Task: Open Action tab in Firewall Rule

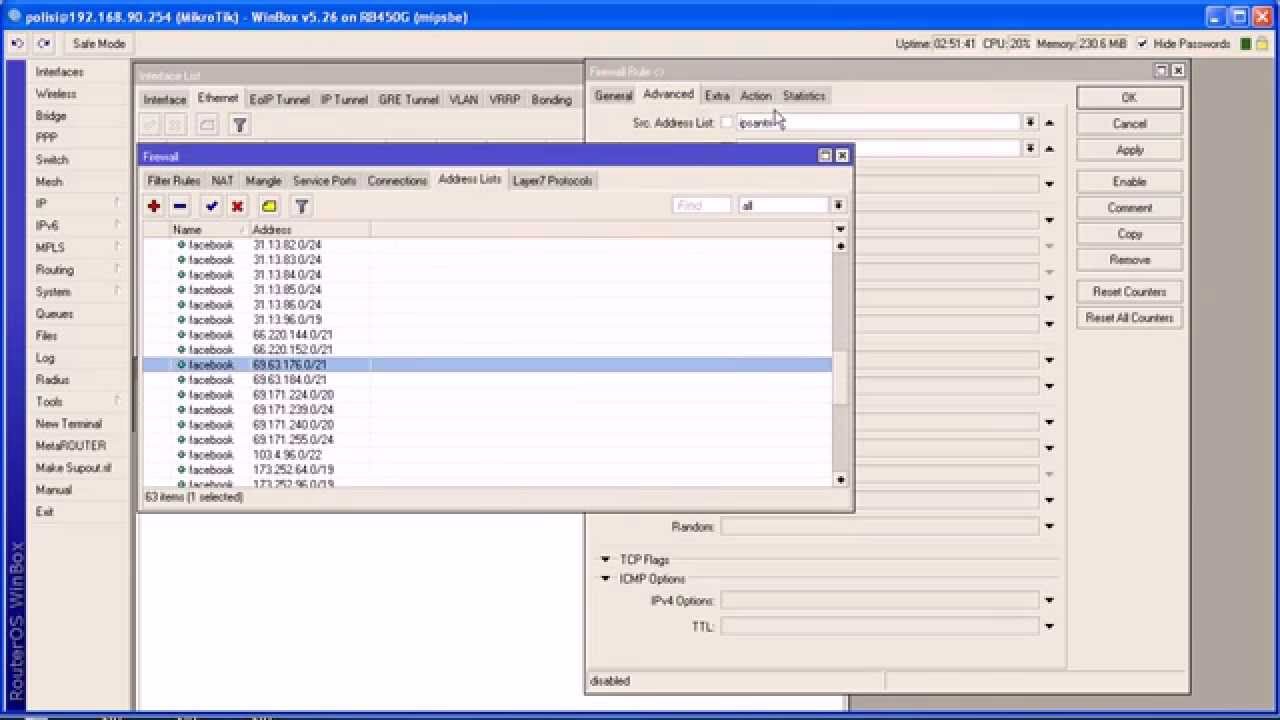Action: [756, 96]
